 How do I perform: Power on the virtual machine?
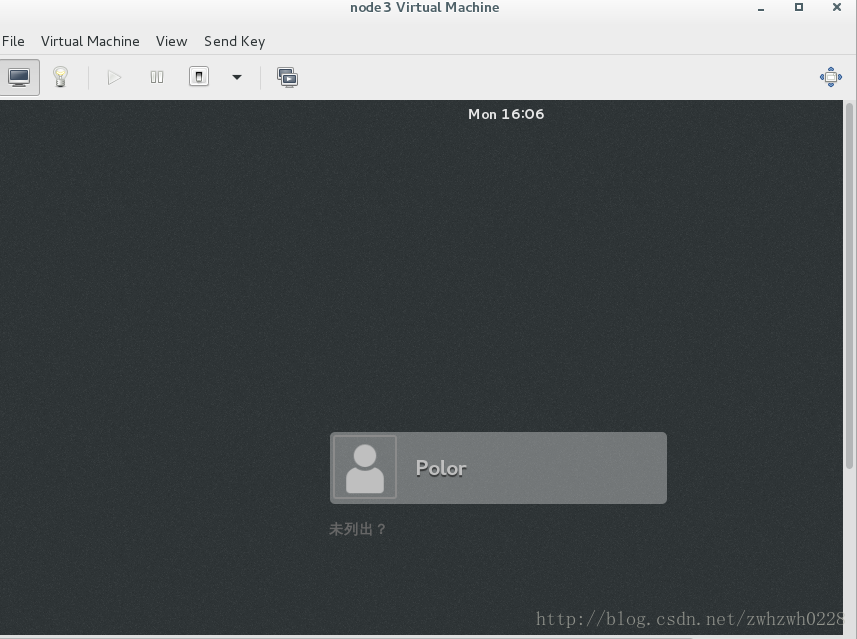[x=114, y=77]
